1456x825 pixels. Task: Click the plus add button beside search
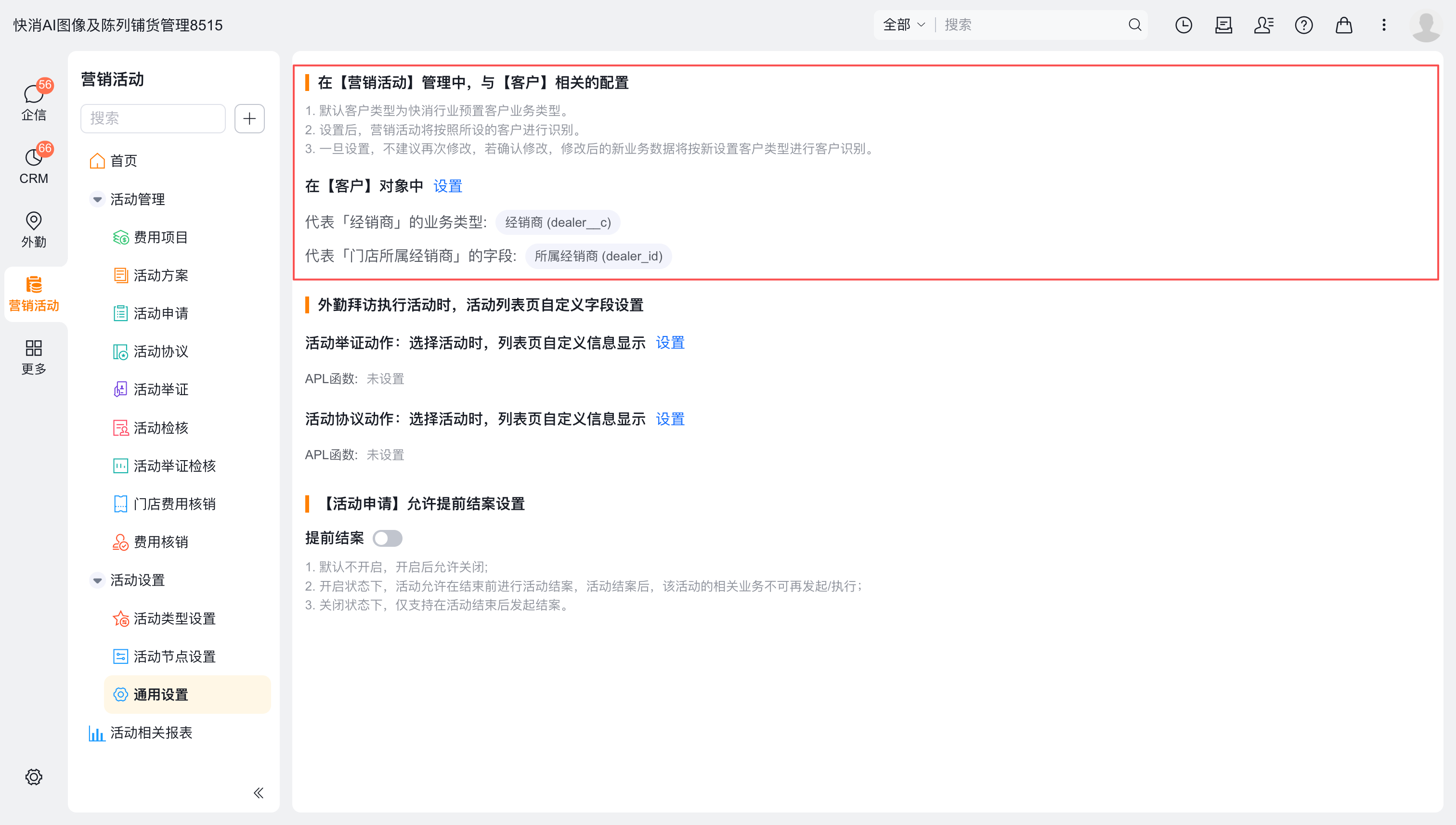(x=249, y=118)
